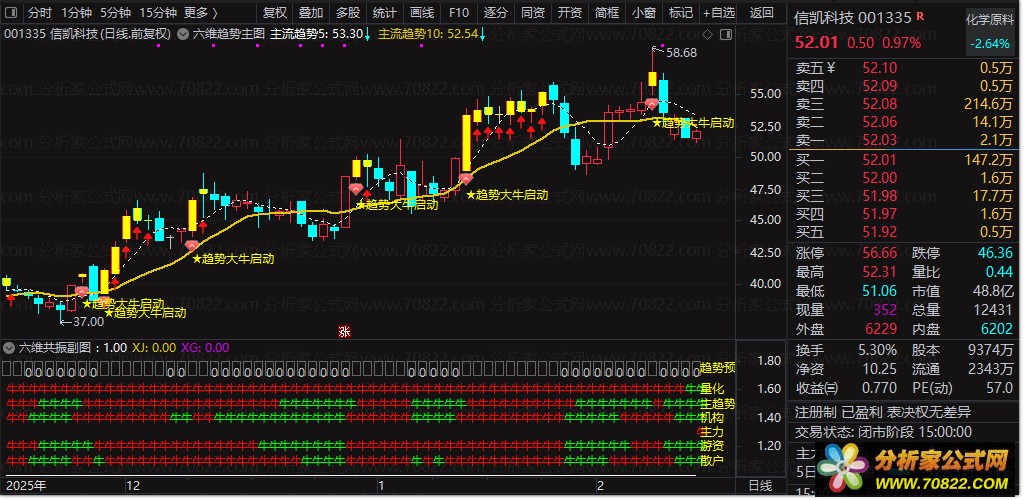
Task: Click the 日线 period label at bottom
Action: (x=760, y=486)
